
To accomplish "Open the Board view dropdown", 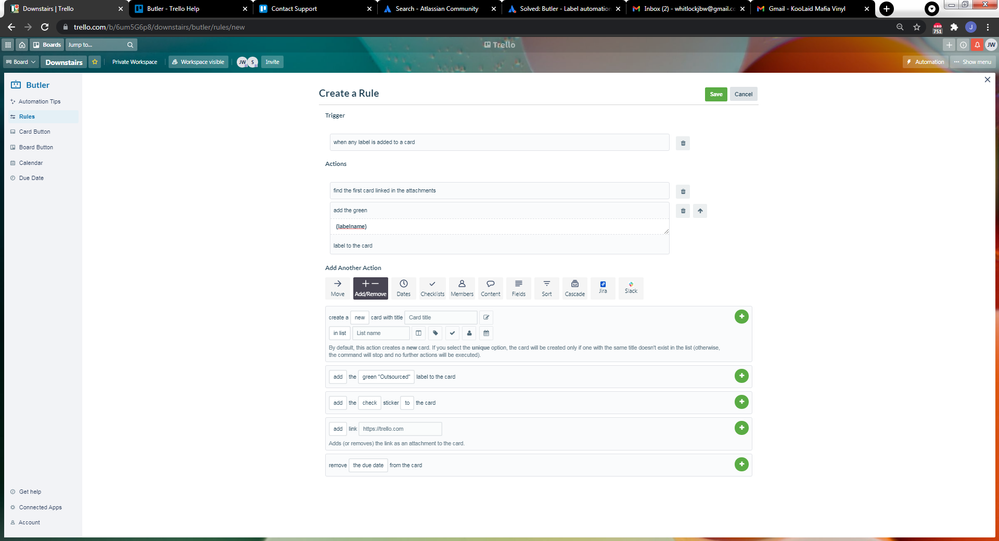I will [x=21, y=62].
